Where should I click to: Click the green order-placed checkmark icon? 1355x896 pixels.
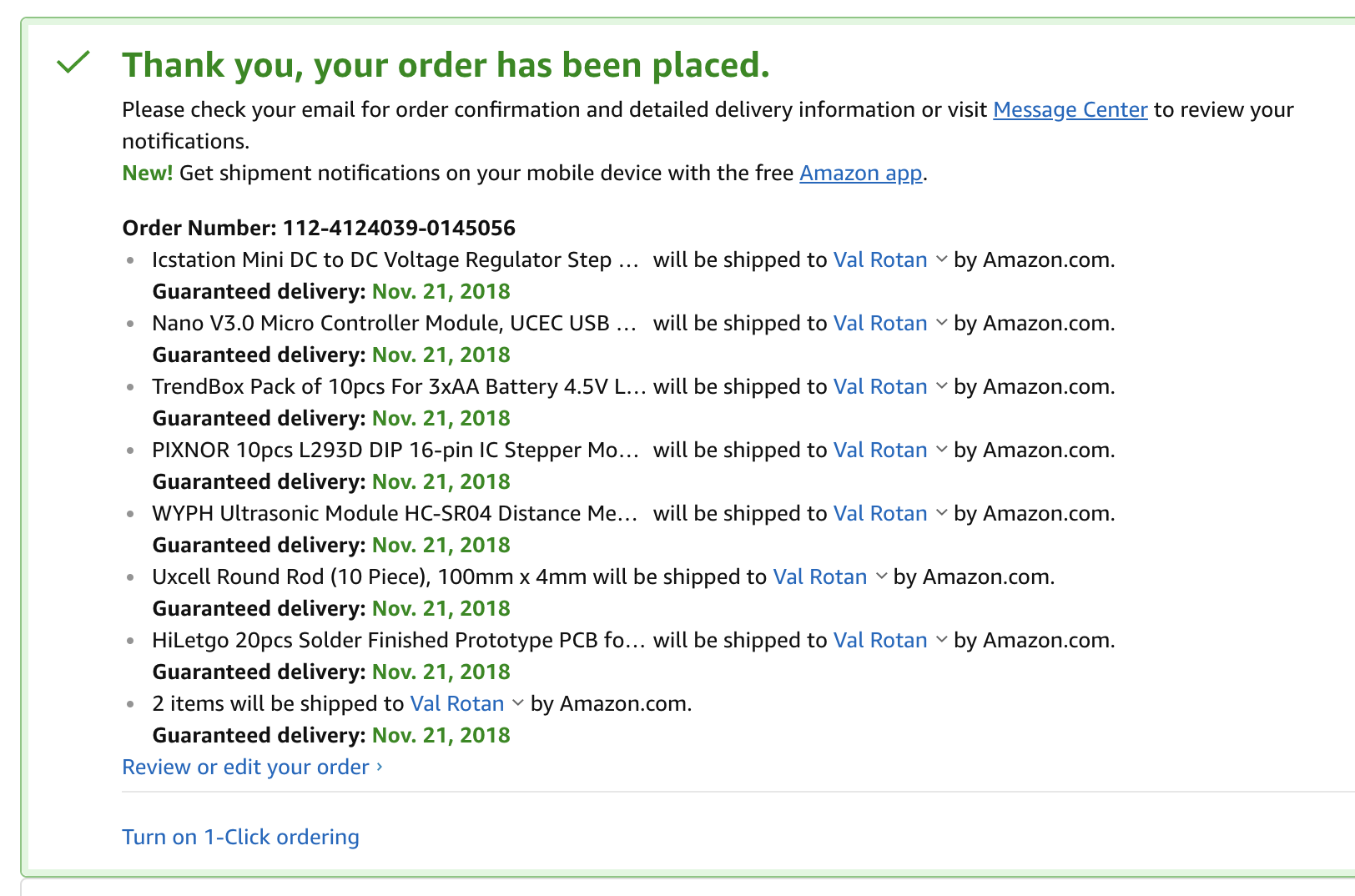[73, 63]
